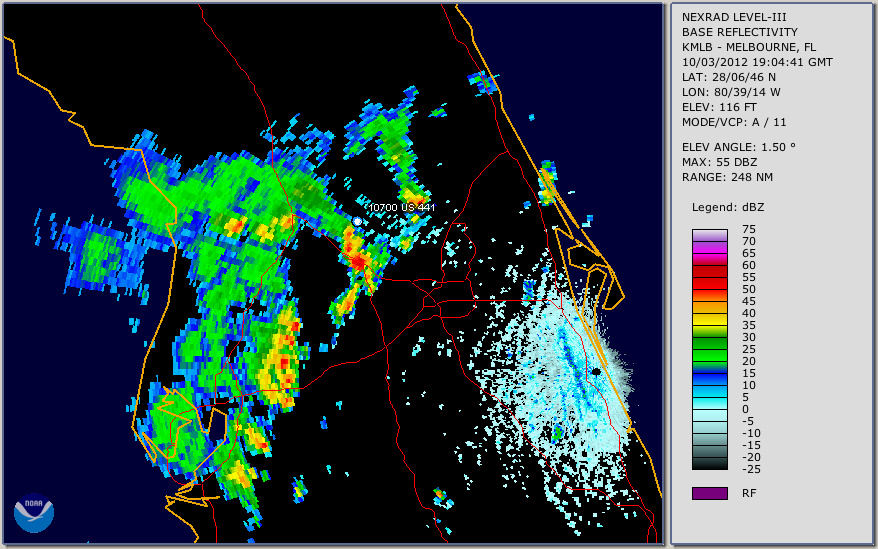Click the "MODE/VCP: A / 11" line

734,122
